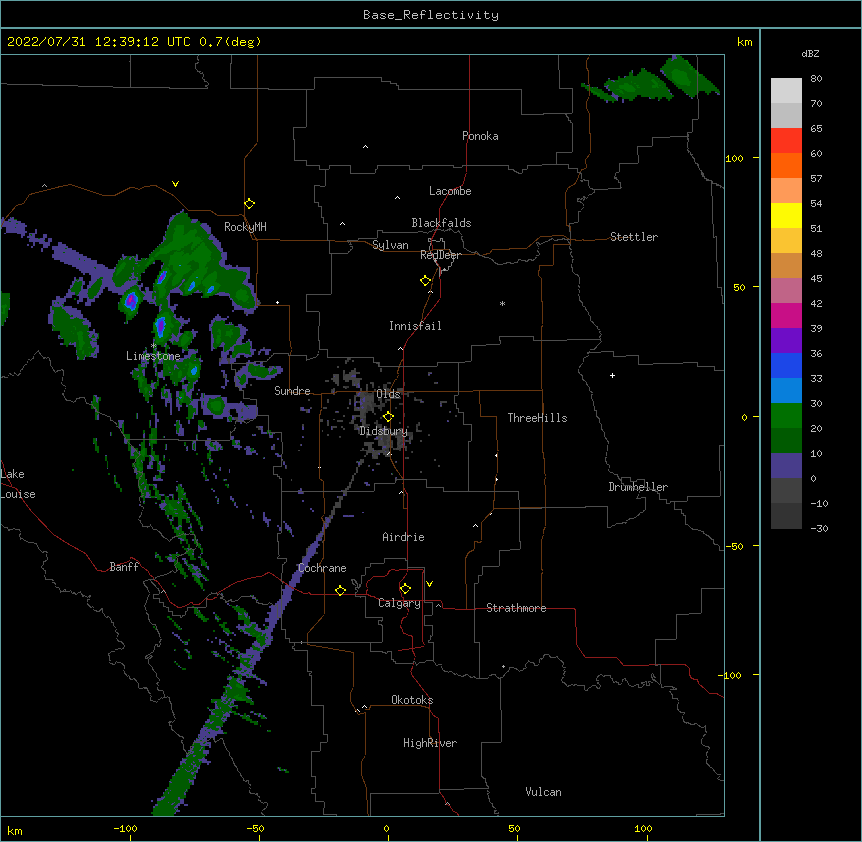
Task: Click the yellow V marker north of RockyMH
Action: [175, 184]
